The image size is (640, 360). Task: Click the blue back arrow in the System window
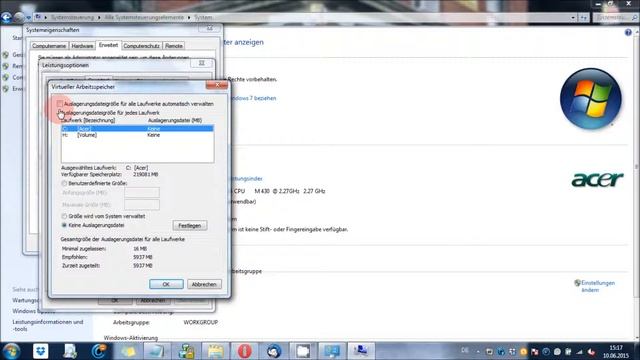[6, 18]
